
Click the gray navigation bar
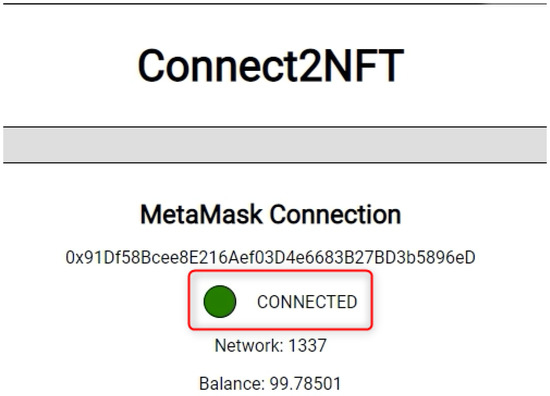click(275, 145)
